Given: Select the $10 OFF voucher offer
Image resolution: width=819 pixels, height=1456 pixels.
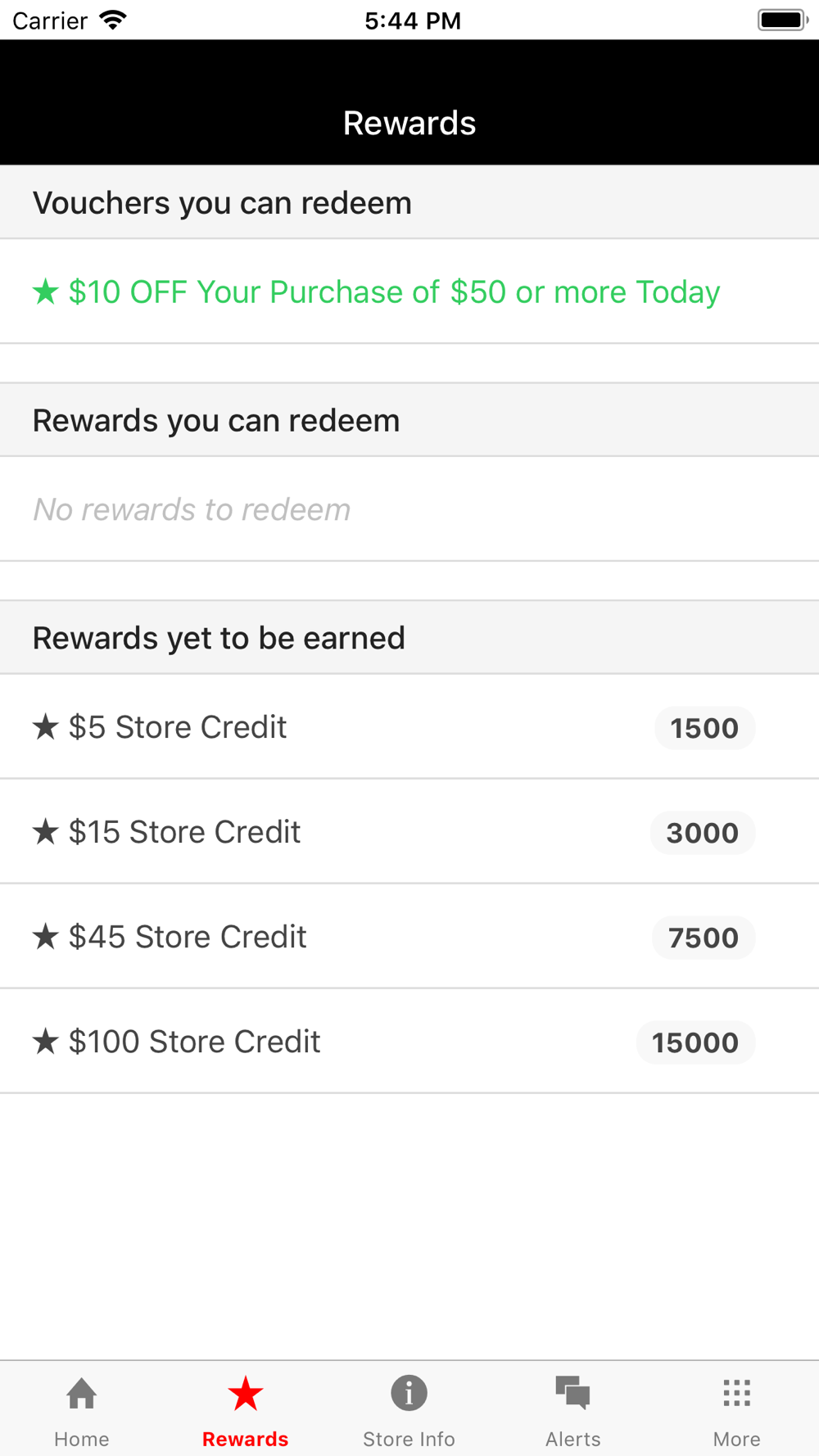Looking at the screenshot, I should click(409, 292).
